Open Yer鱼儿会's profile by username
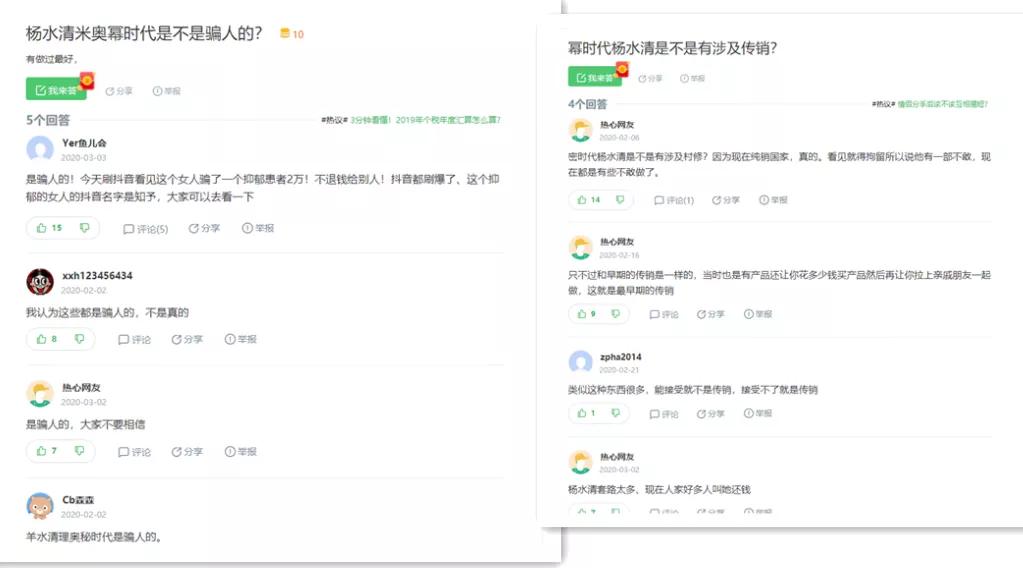 84,143
